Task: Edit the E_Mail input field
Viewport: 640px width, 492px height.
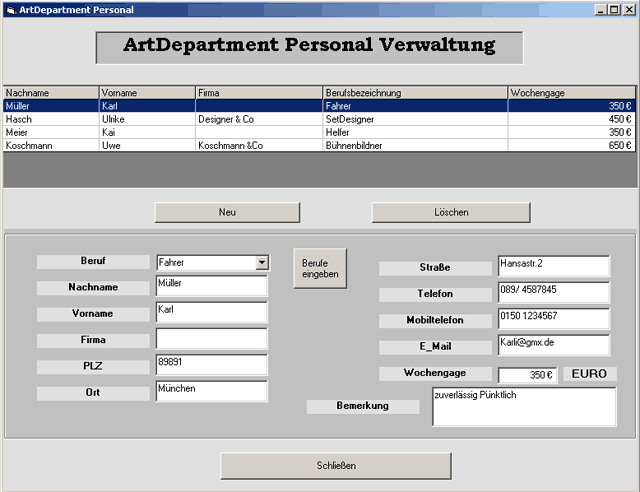Action: click(x=553, y=344)
